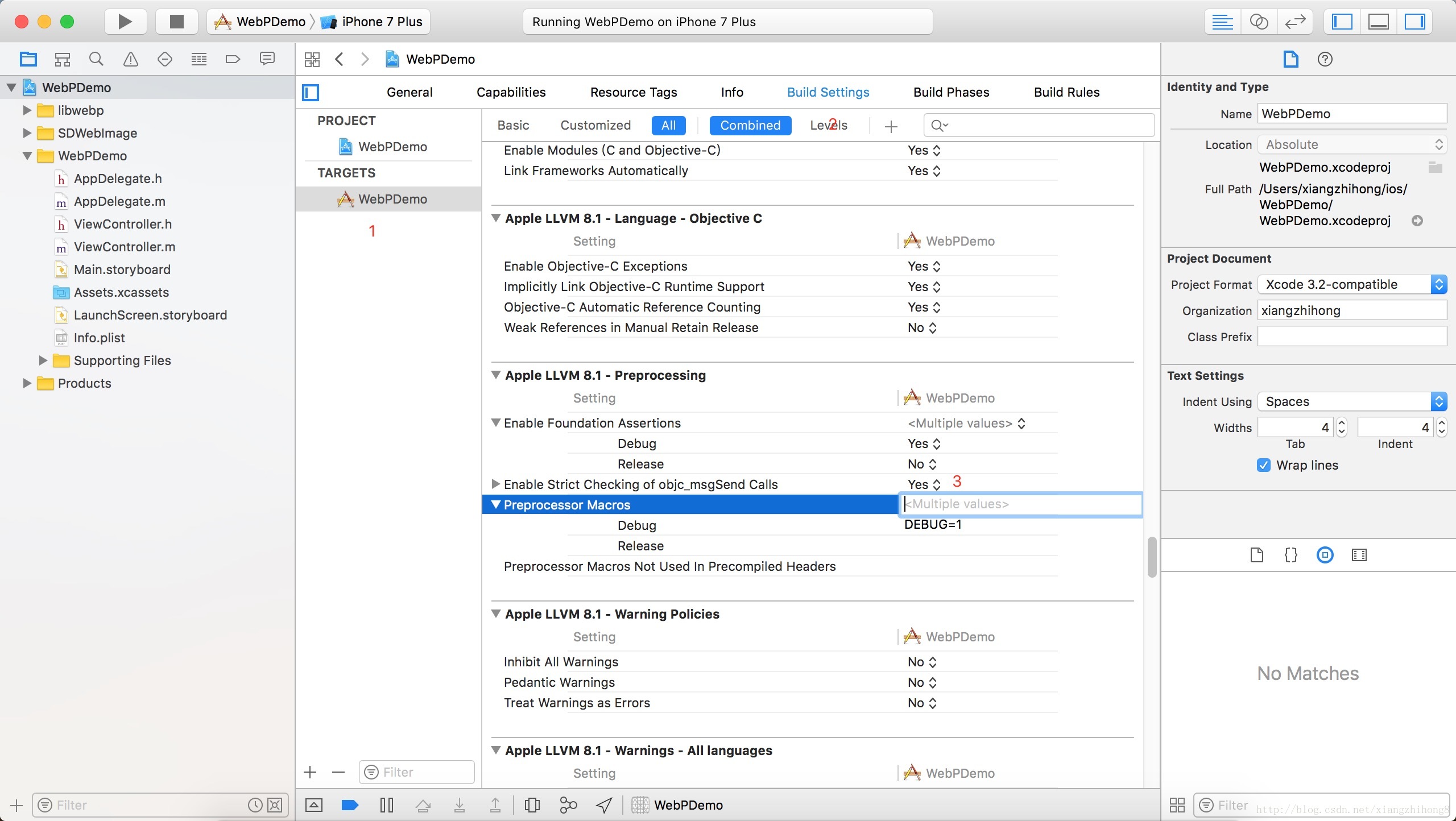Expand the SDWebImage folder

tap(26, 133)
